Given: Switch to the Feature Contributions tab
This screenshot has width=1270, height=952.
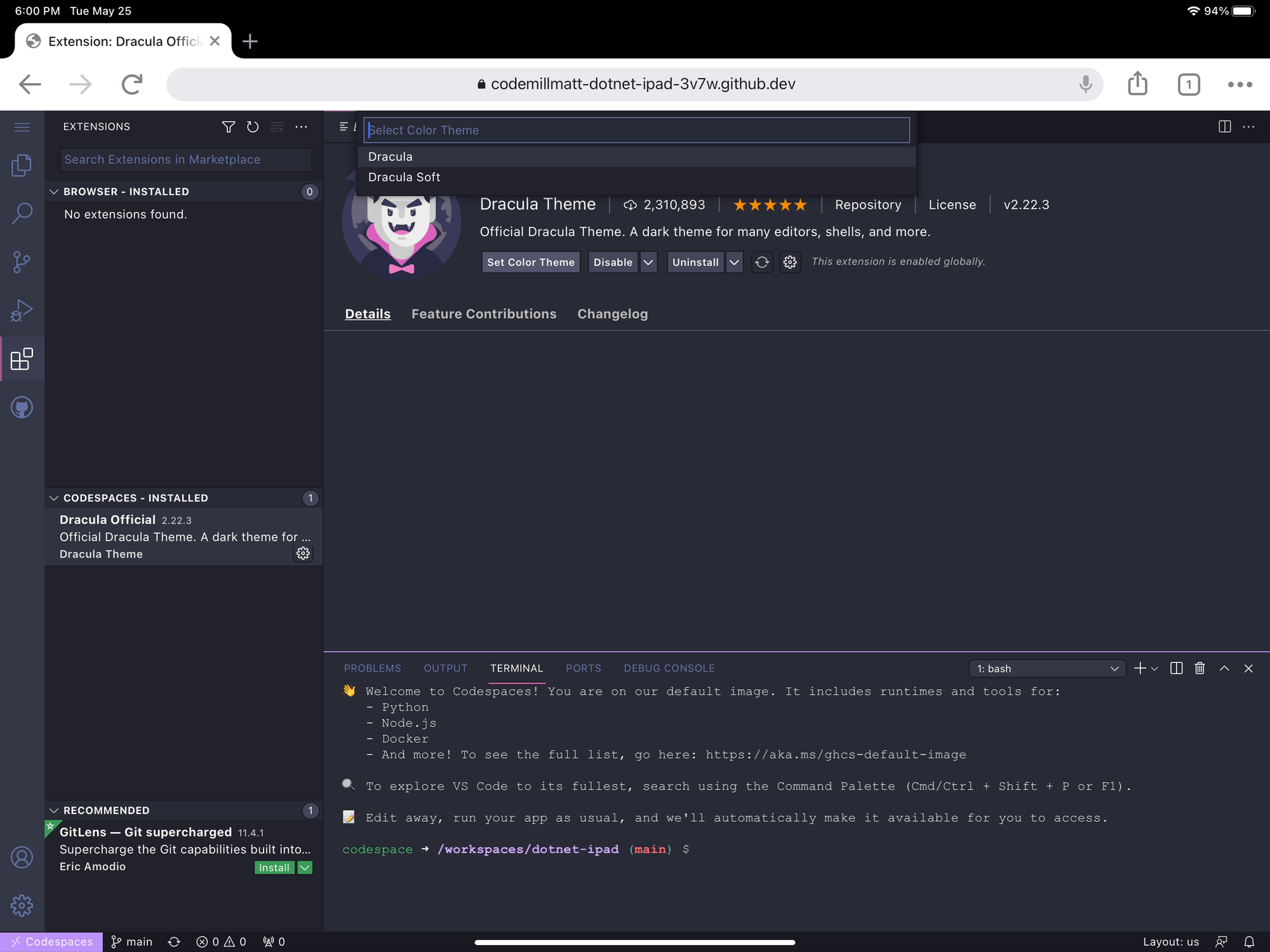Looking at the screenshot, I should [483, 314].
